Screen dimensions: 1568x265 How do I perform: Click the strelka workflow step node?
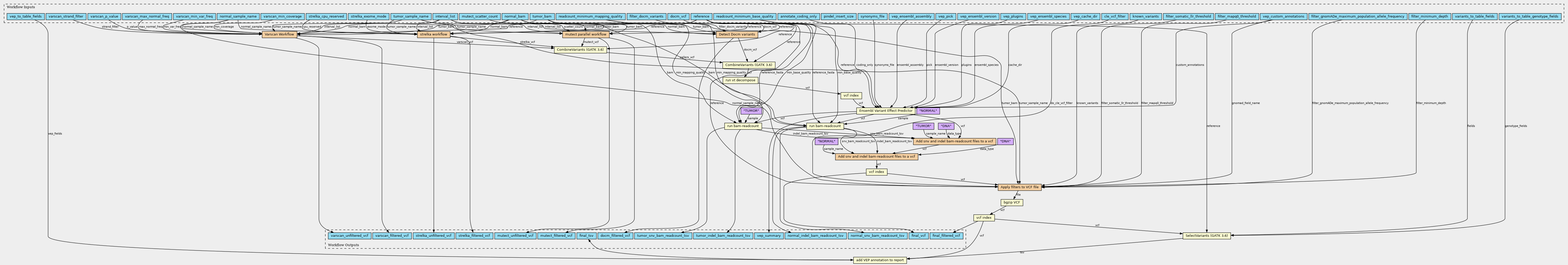coord(434,35)
